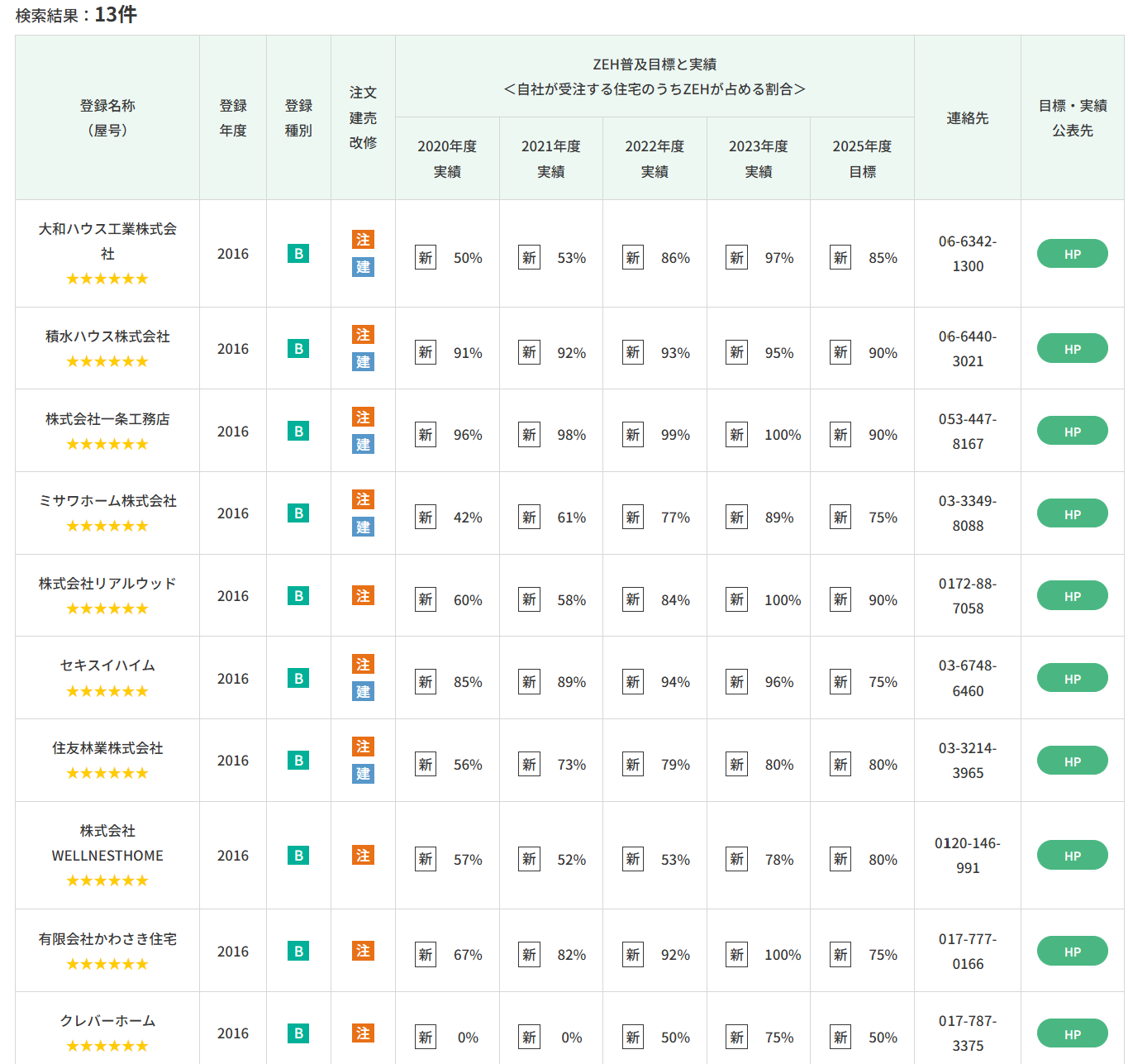Click phone number 053-447-8167
The width and height of the screenshot is (1133, 1064).
tap(968, 432)
